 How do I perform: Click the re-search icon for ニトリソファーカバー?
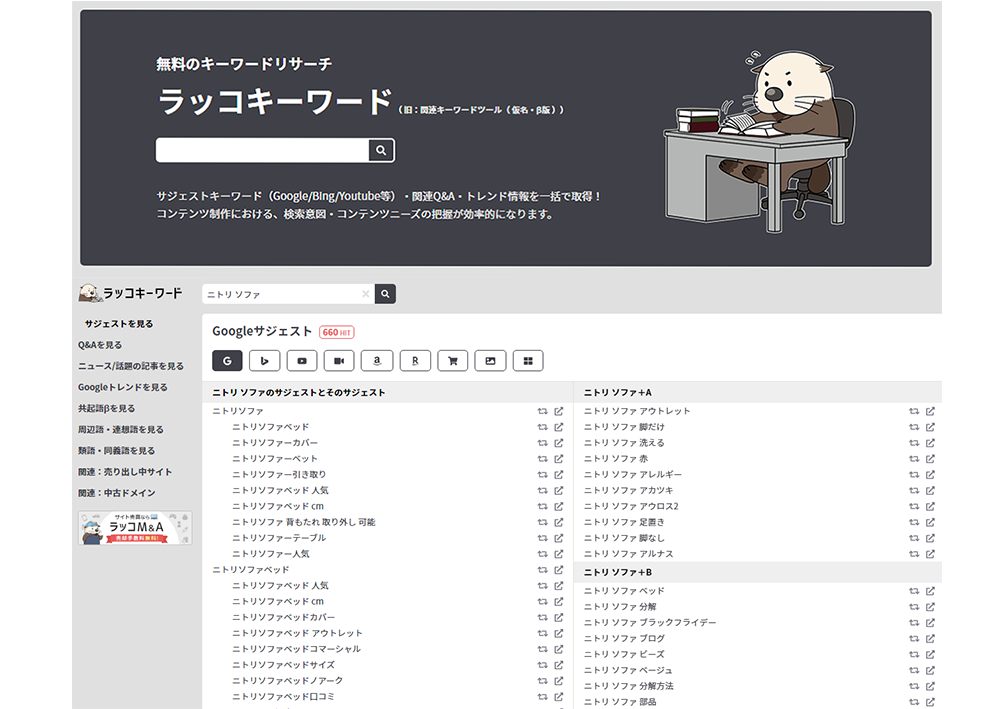pos(543,442)
